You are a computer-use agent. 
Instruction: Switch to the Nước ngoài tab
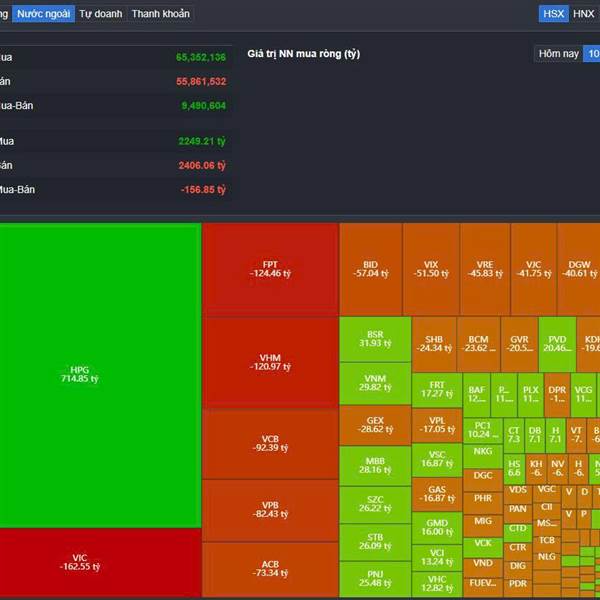(x=43, y=14)
